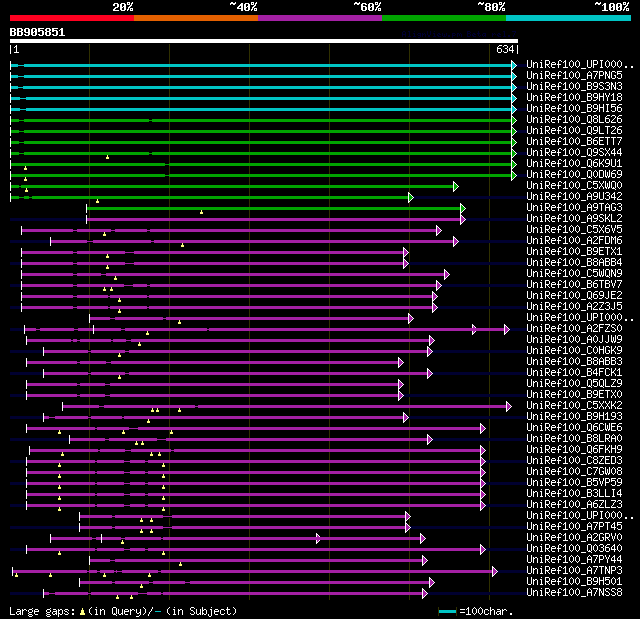Click the cyan 100char scale bar legend
This screenshot has width=640, height=619.
(x=447, y=611)
